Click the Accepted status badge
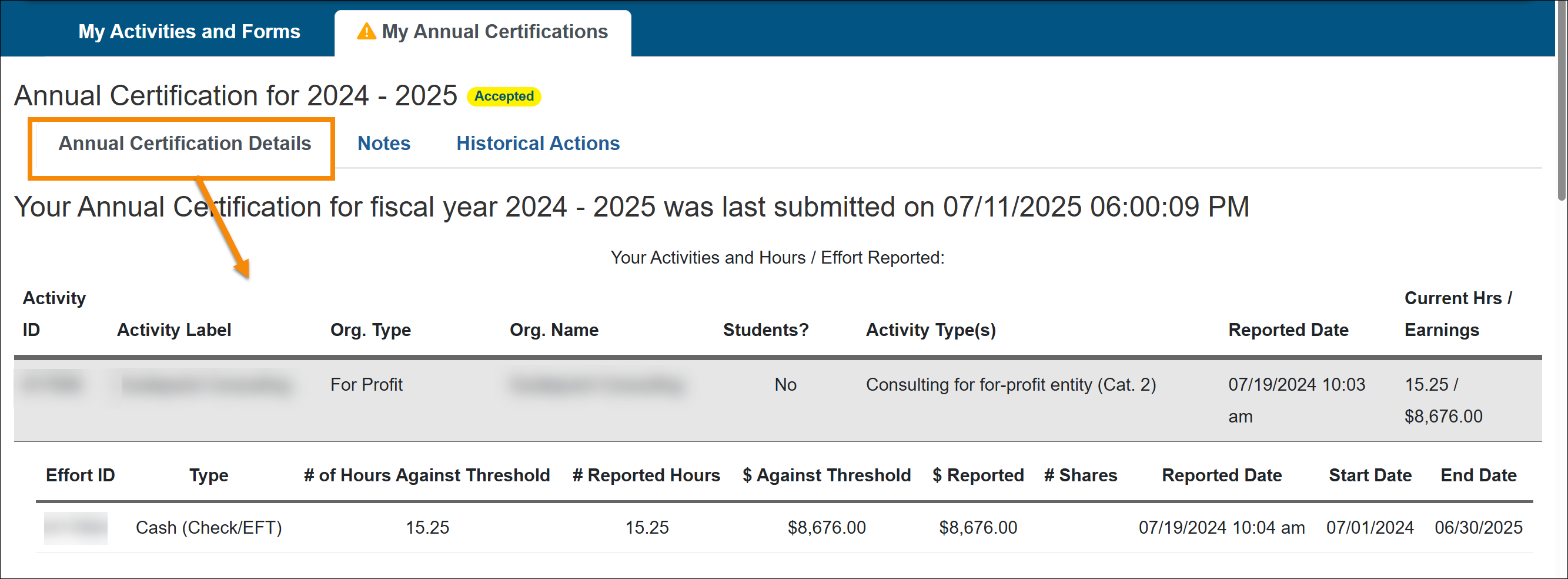The image size is (1568, 579). coord(502,96)
